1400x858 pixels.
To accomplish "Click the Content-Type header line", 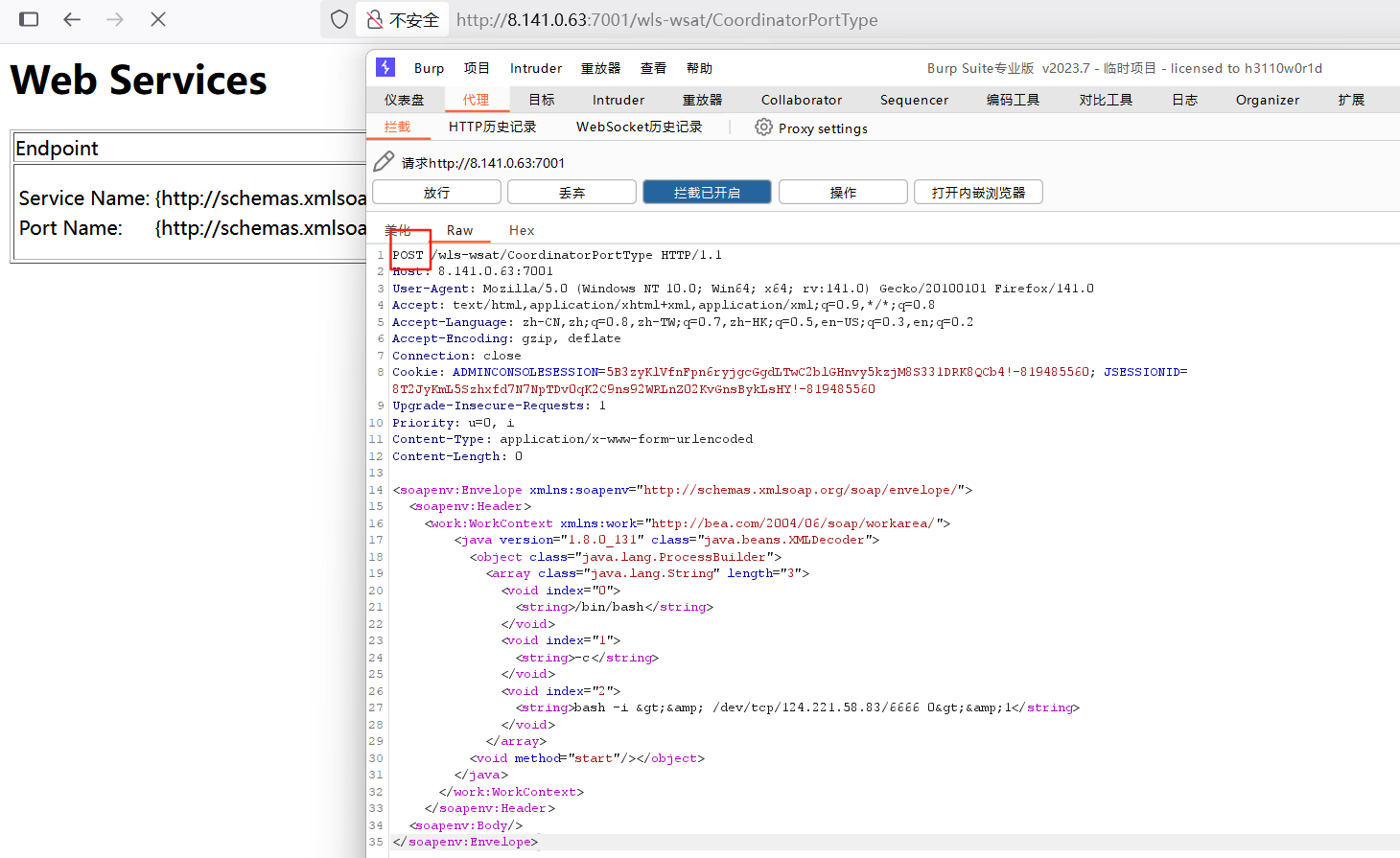I will [572, 439].
